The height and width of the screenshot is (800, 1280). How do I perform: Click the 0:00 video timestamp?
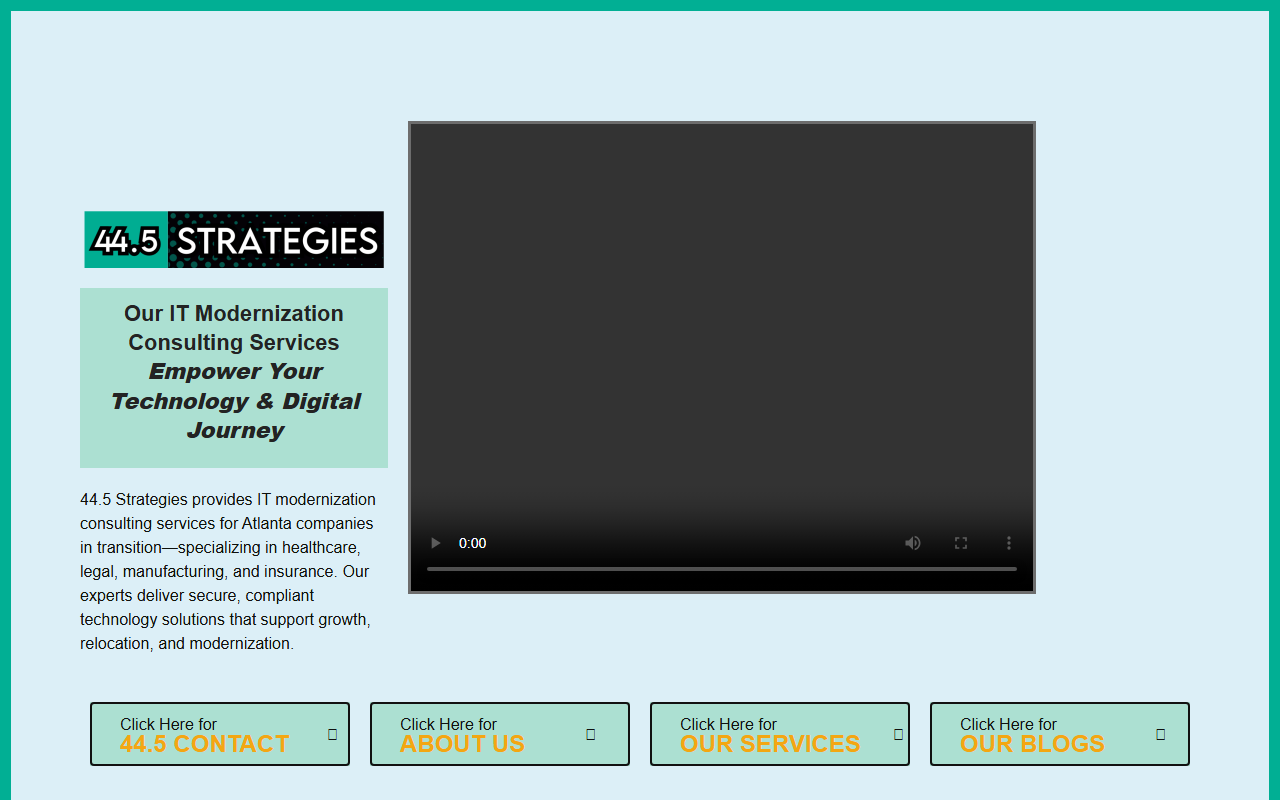tap(473, 543)
